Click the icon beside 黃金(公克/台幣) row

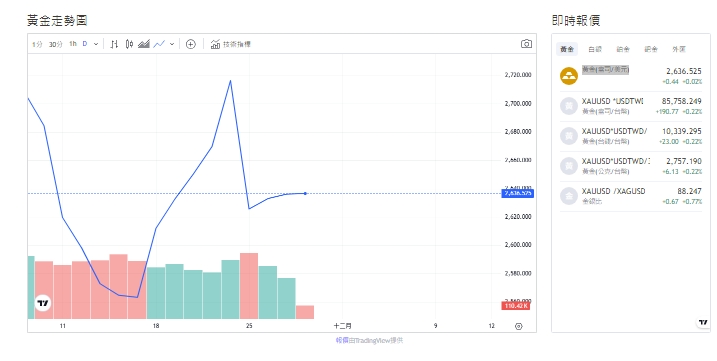569,166
